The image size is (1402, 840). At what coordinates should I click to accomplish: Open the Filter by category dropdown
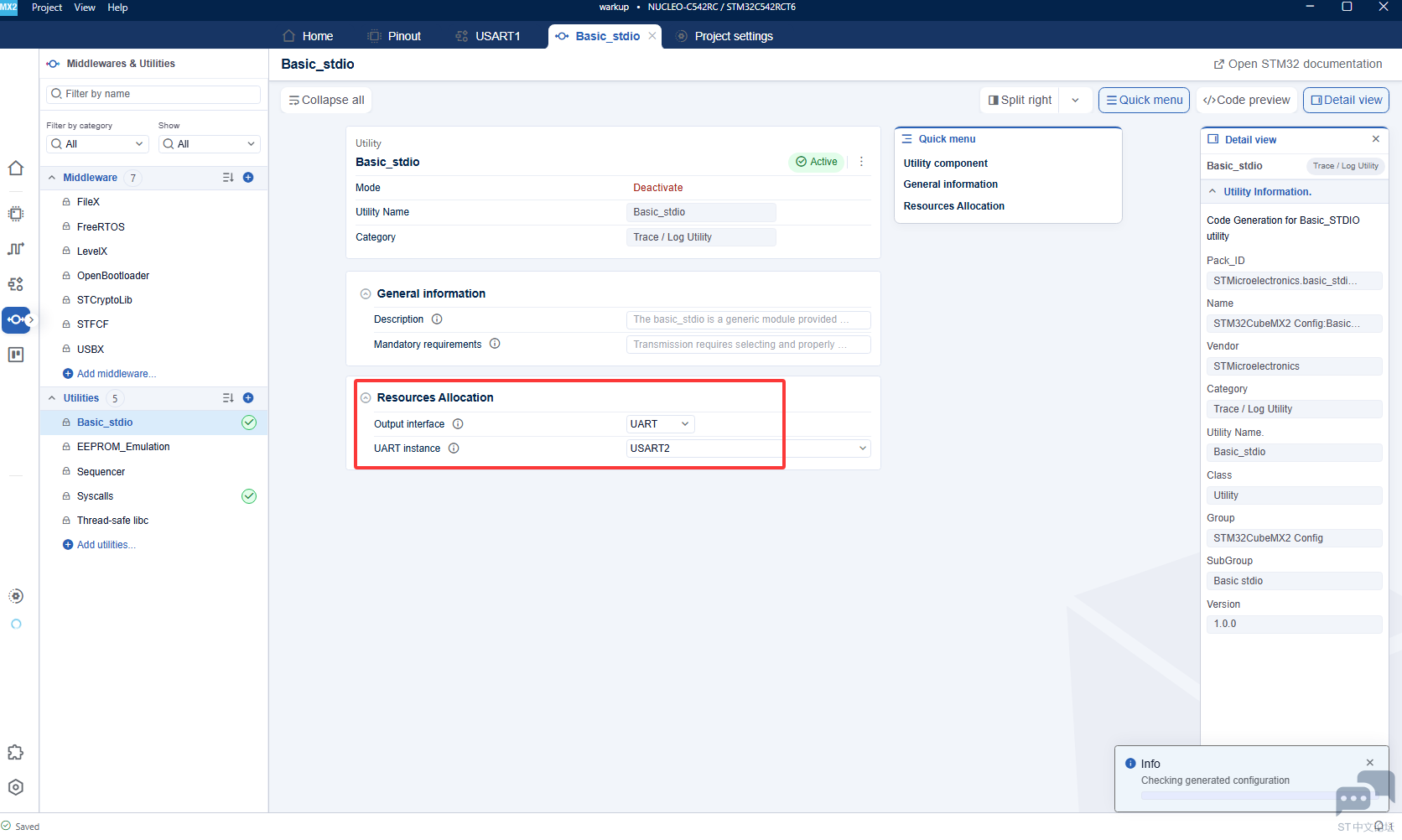(97, 144)
